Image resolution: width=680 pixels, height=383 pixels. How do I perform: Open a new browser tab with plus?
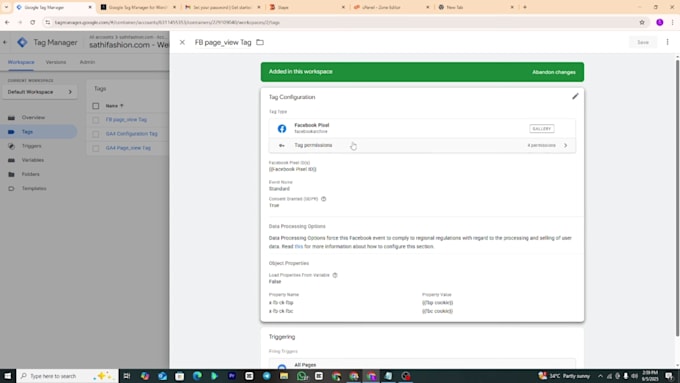click(525, 7)
